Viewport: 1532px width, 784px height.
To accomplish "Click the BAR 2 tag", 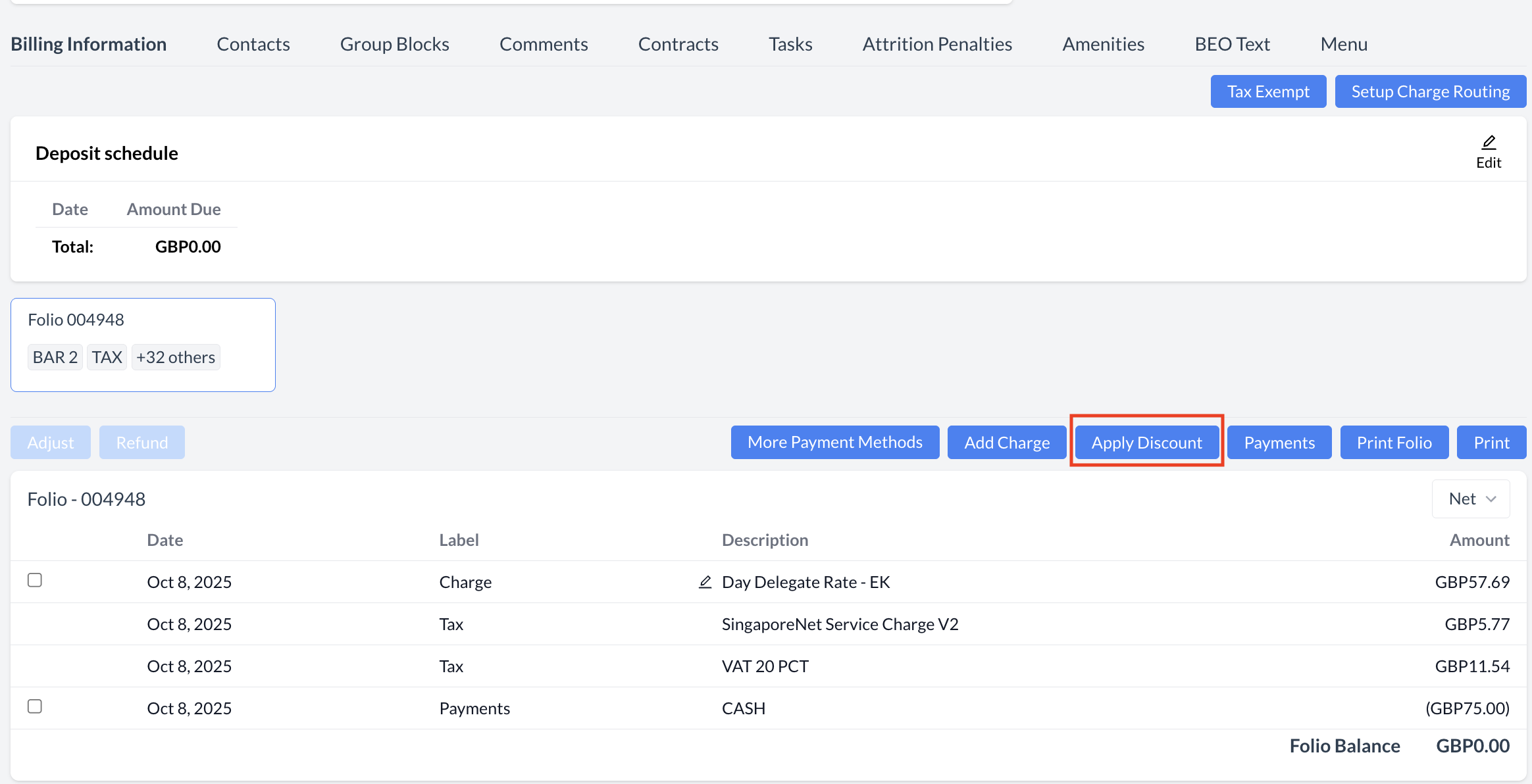I will (x=55, y=357).
